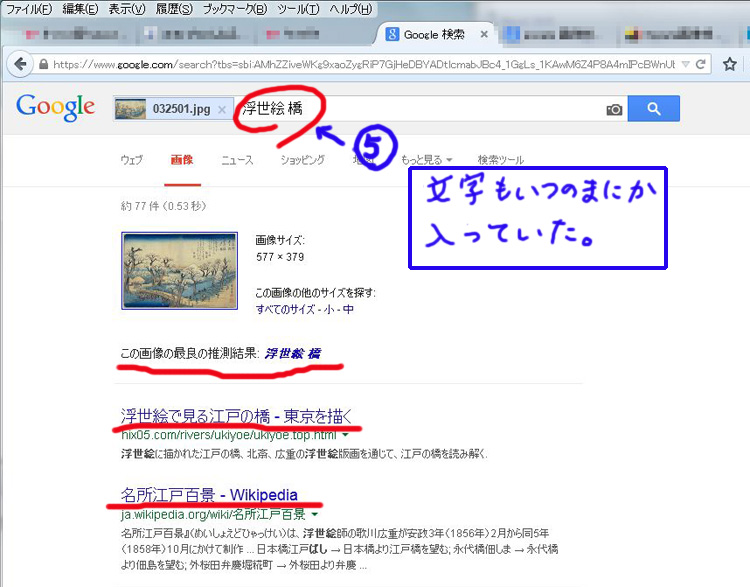750x587 pixels.
Task: Click the browser back arrow button
Action: [x=20, y=64]
